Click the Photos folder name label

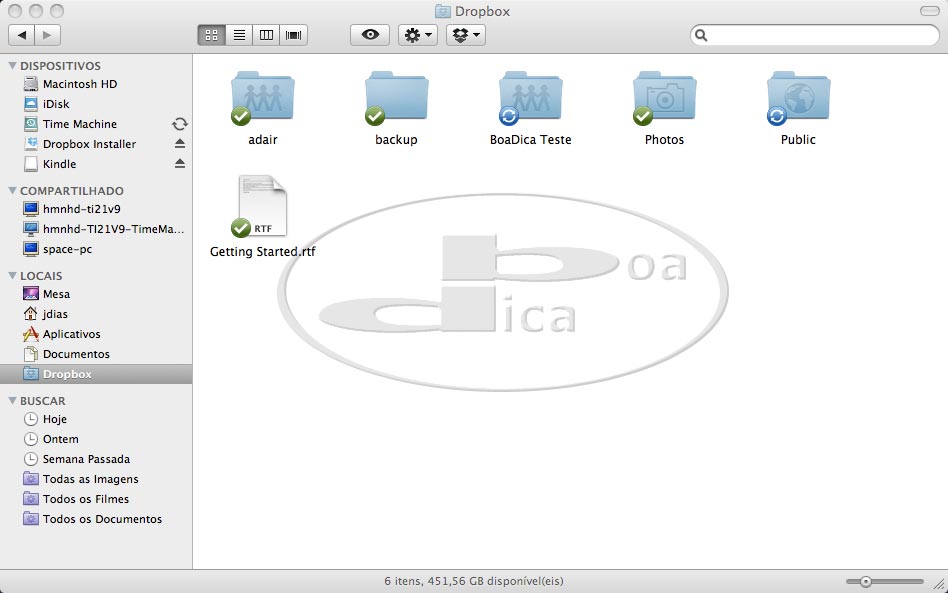pyautogui.click(x=664, y=140)
